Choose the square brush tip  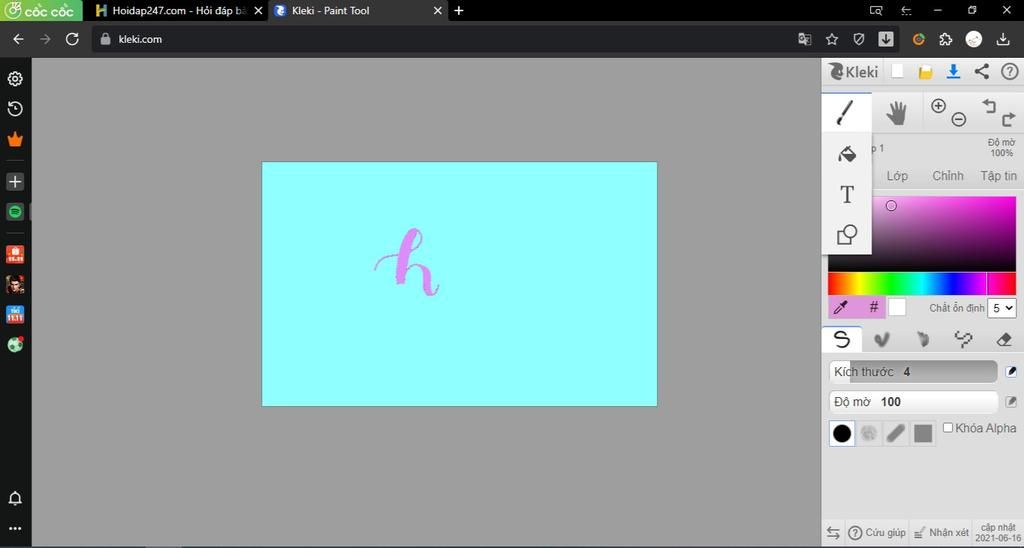click(x=923, y=433)
